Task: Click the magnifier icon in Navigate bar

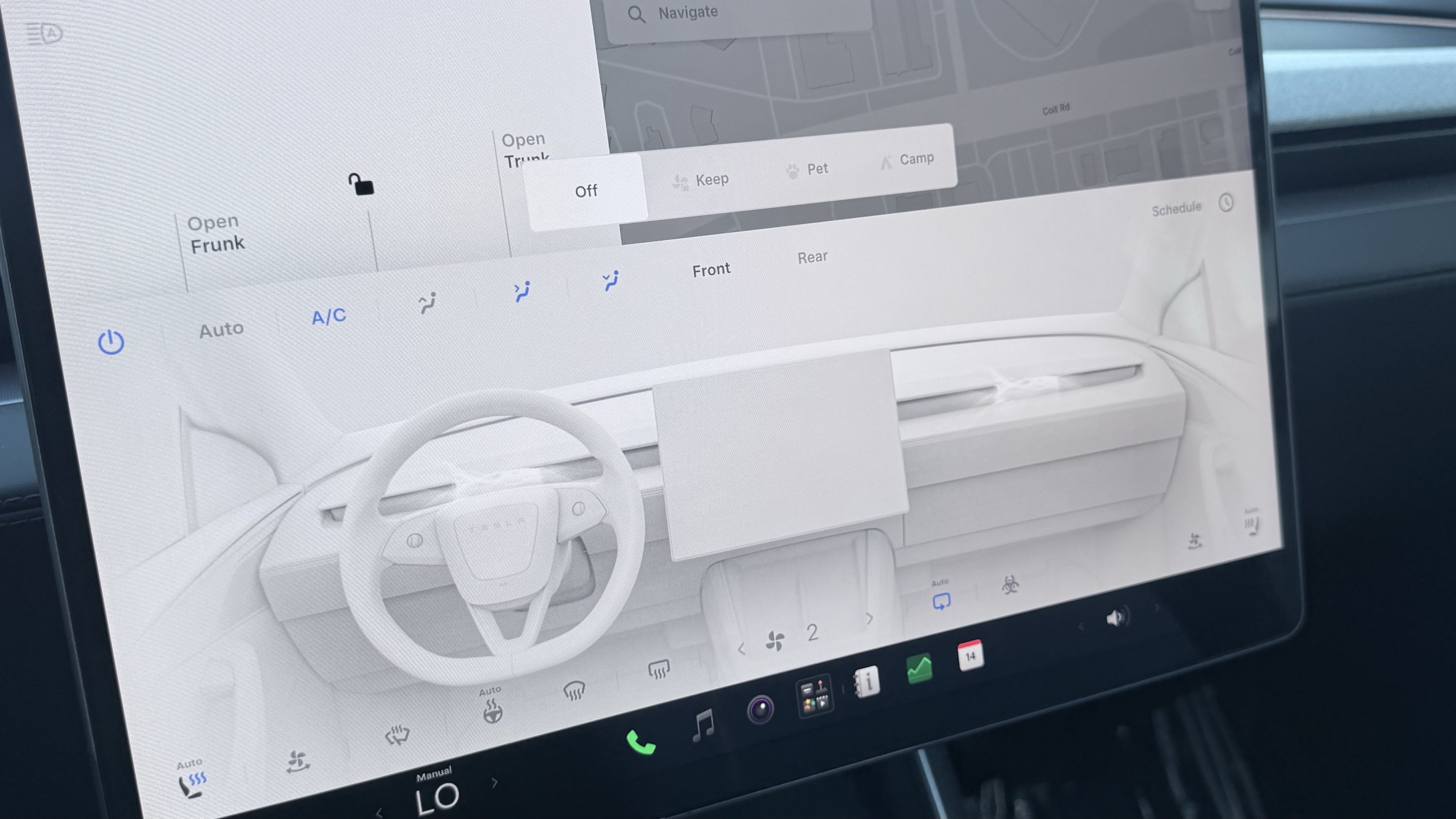Action: coord(636,15)
